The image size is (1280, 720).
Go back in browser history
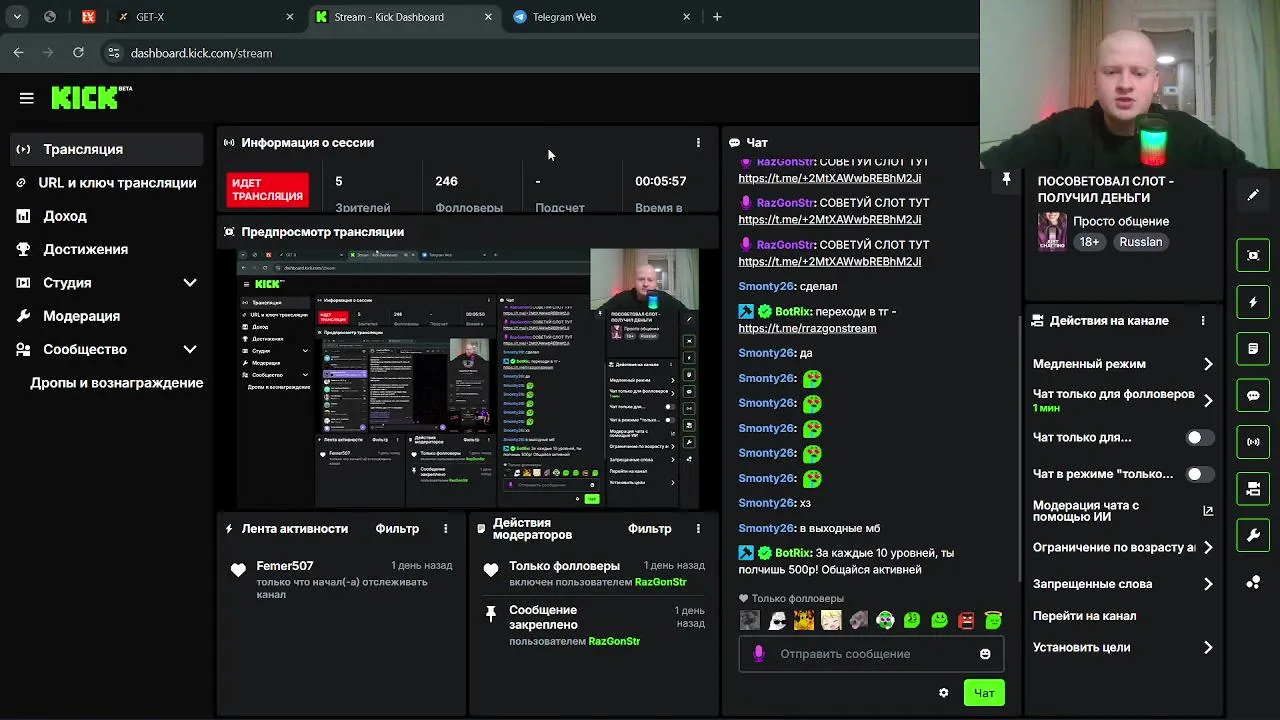[x=19, y=53]
